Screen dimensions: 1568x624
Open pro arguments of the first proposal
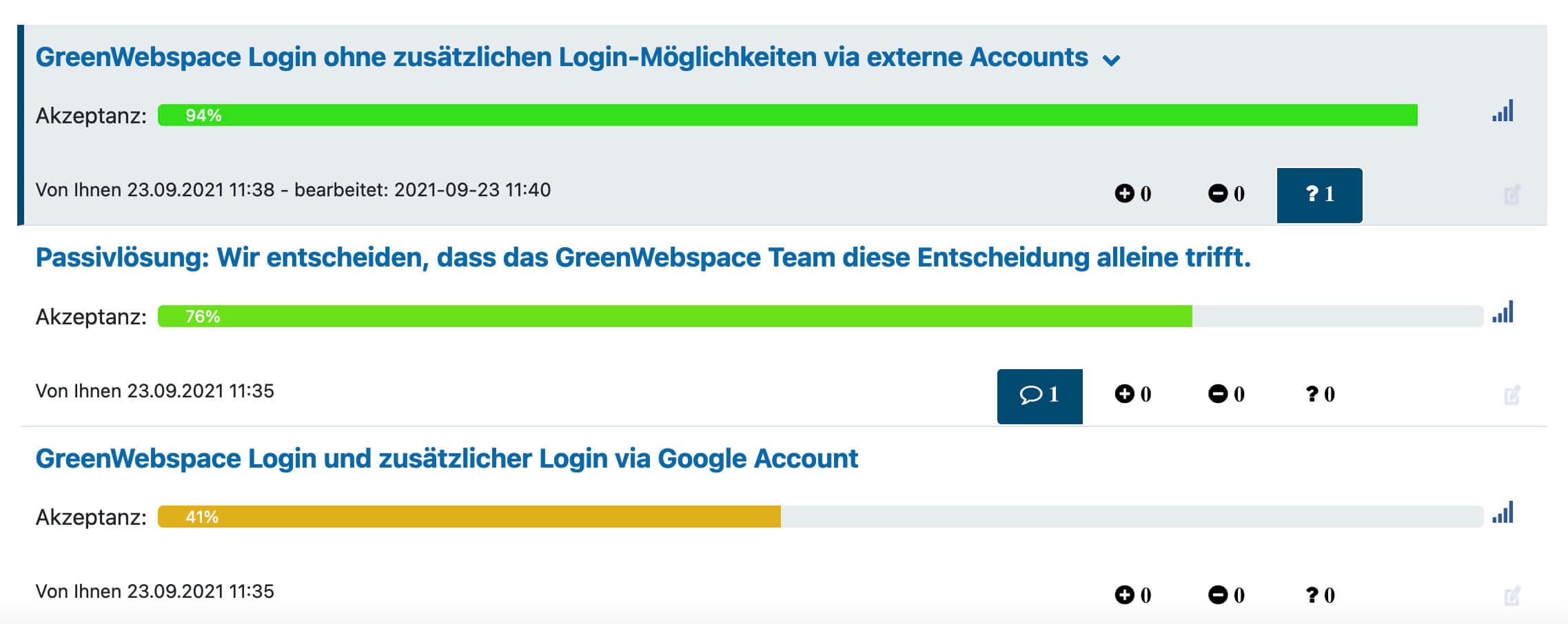1132,194
